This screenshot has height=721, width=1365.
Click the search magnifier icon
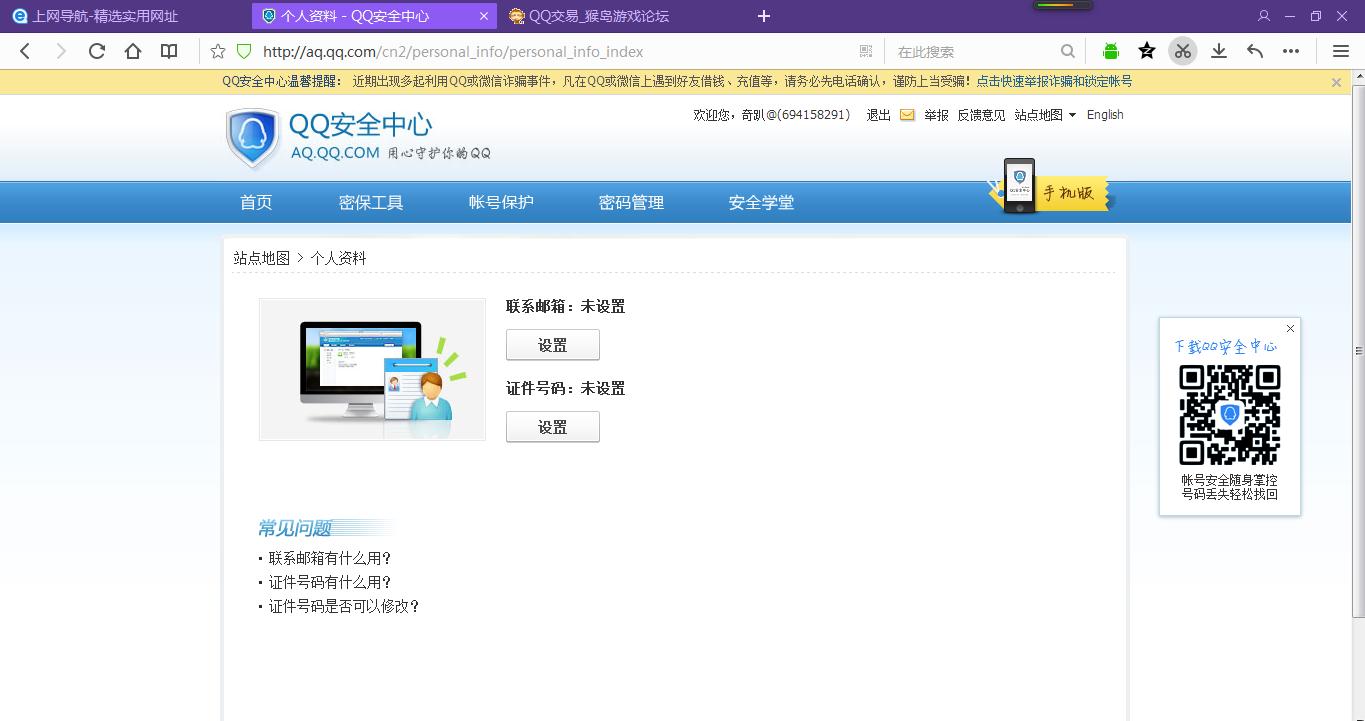1068,51
